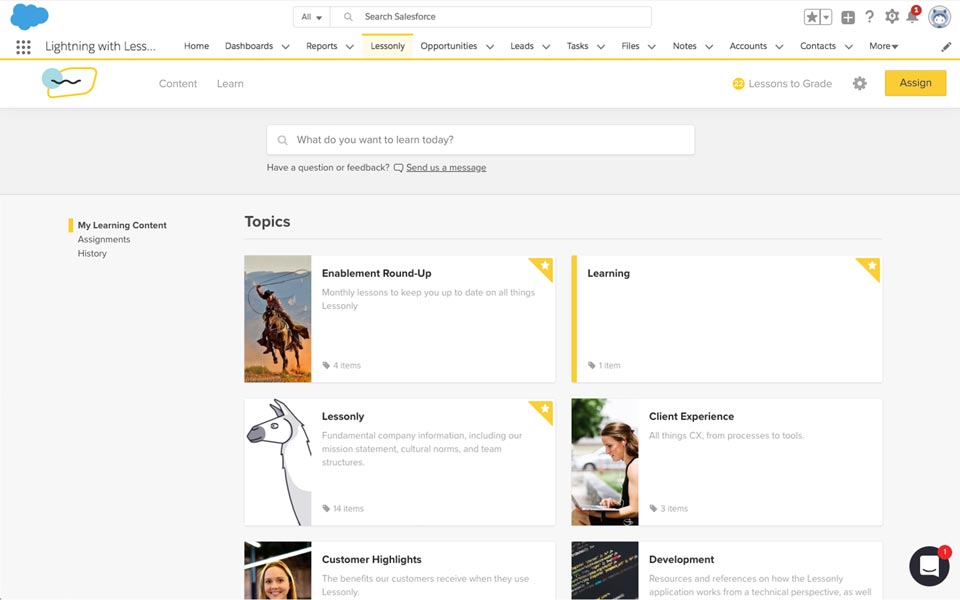Click the What do you want to learn field
Image resolution: width=960 pixels, height=600 pixels.
click(x=481, y=140)
